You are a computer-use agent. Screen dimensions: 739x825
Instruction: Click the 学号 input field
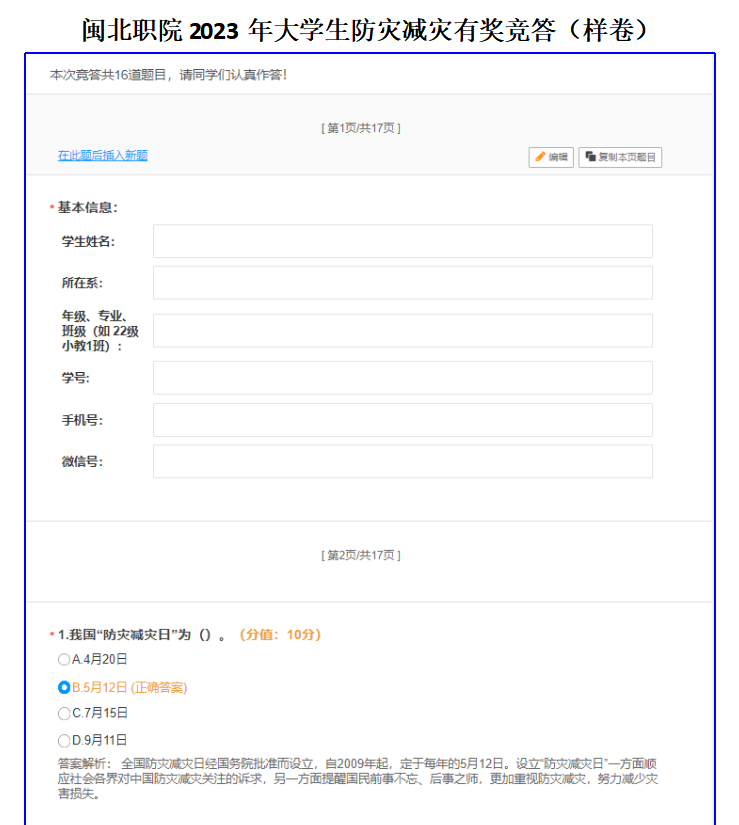[x=402, y=378]
